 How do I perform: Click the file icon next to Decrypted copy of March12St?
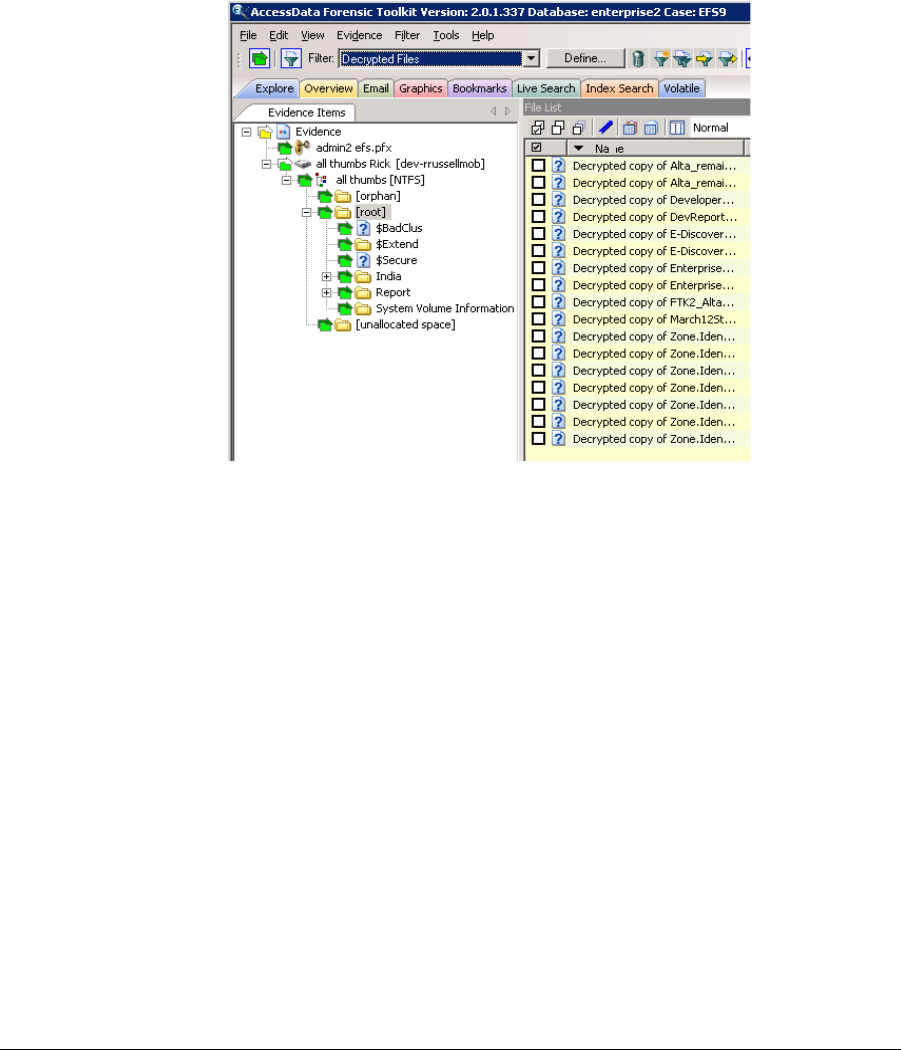(x=559, y=319)
